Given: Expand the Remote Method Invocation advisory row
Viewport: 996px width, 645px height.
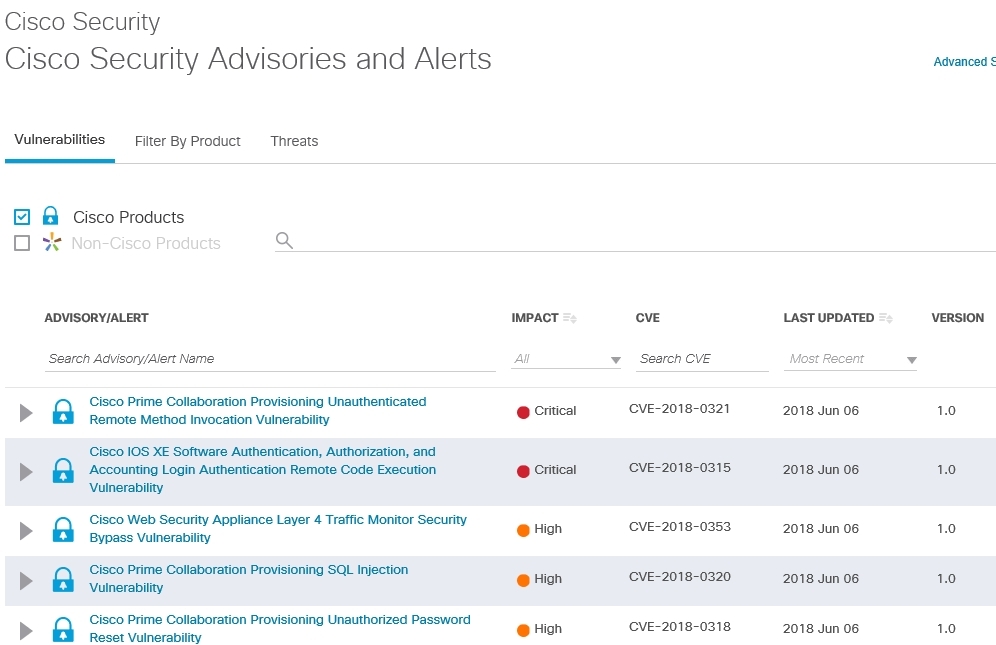Looking at the screenshot, I should 26,412.
